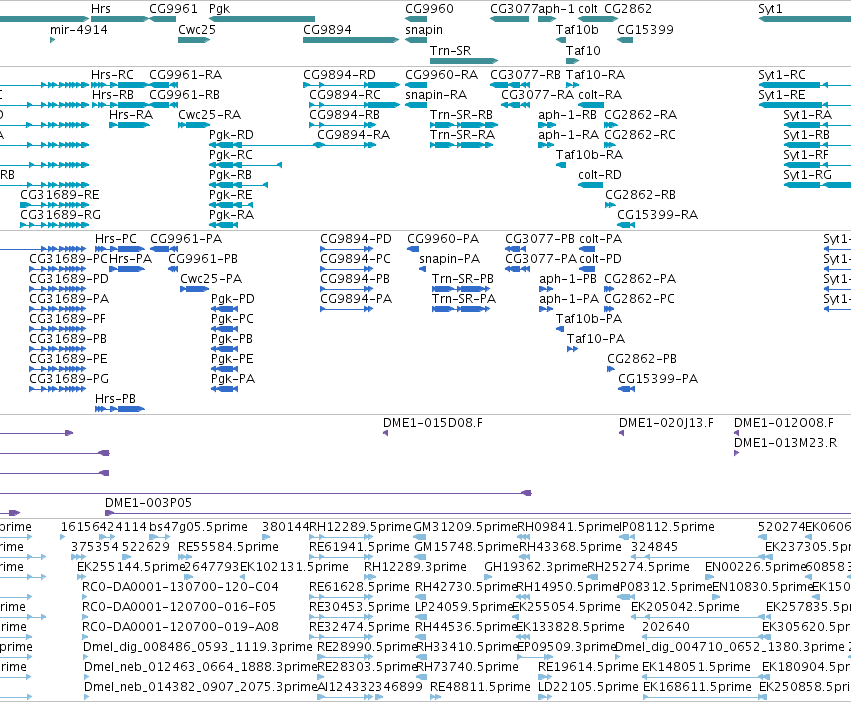Select protein Trn-SR-PB
The image size is (851, 702).
(x=463, y=279)
